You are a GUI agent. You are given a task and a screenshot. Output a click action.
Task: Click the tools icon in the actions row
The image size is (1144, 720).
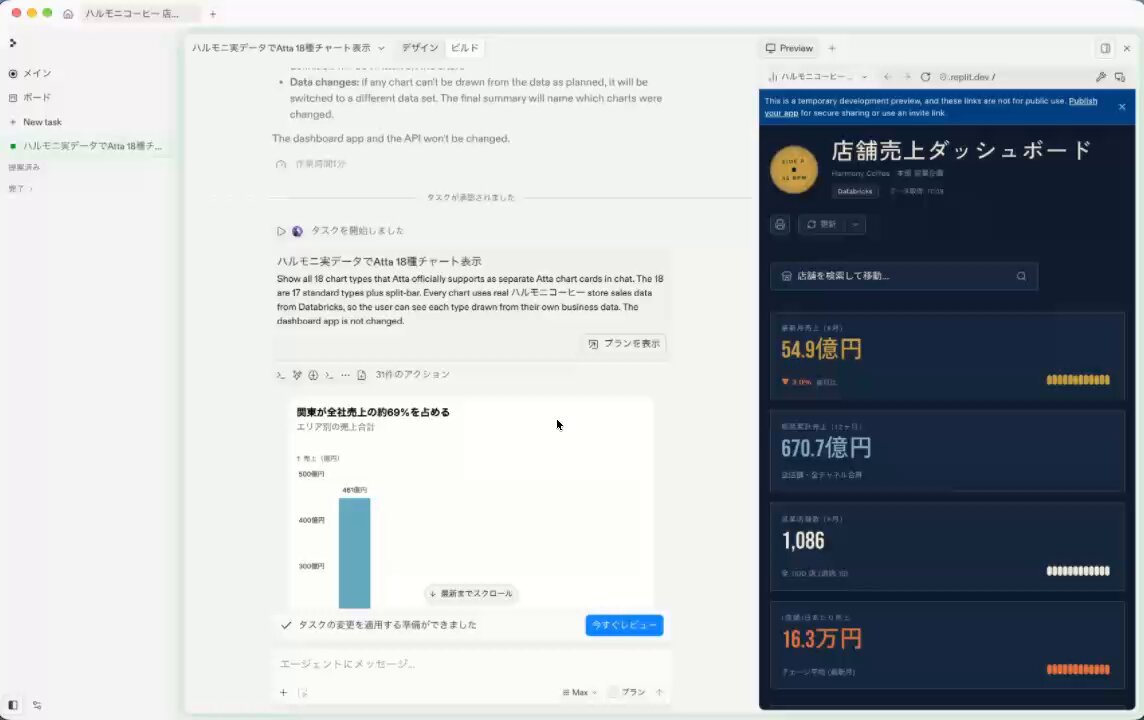pyautogui.click(x=297, y=375)
